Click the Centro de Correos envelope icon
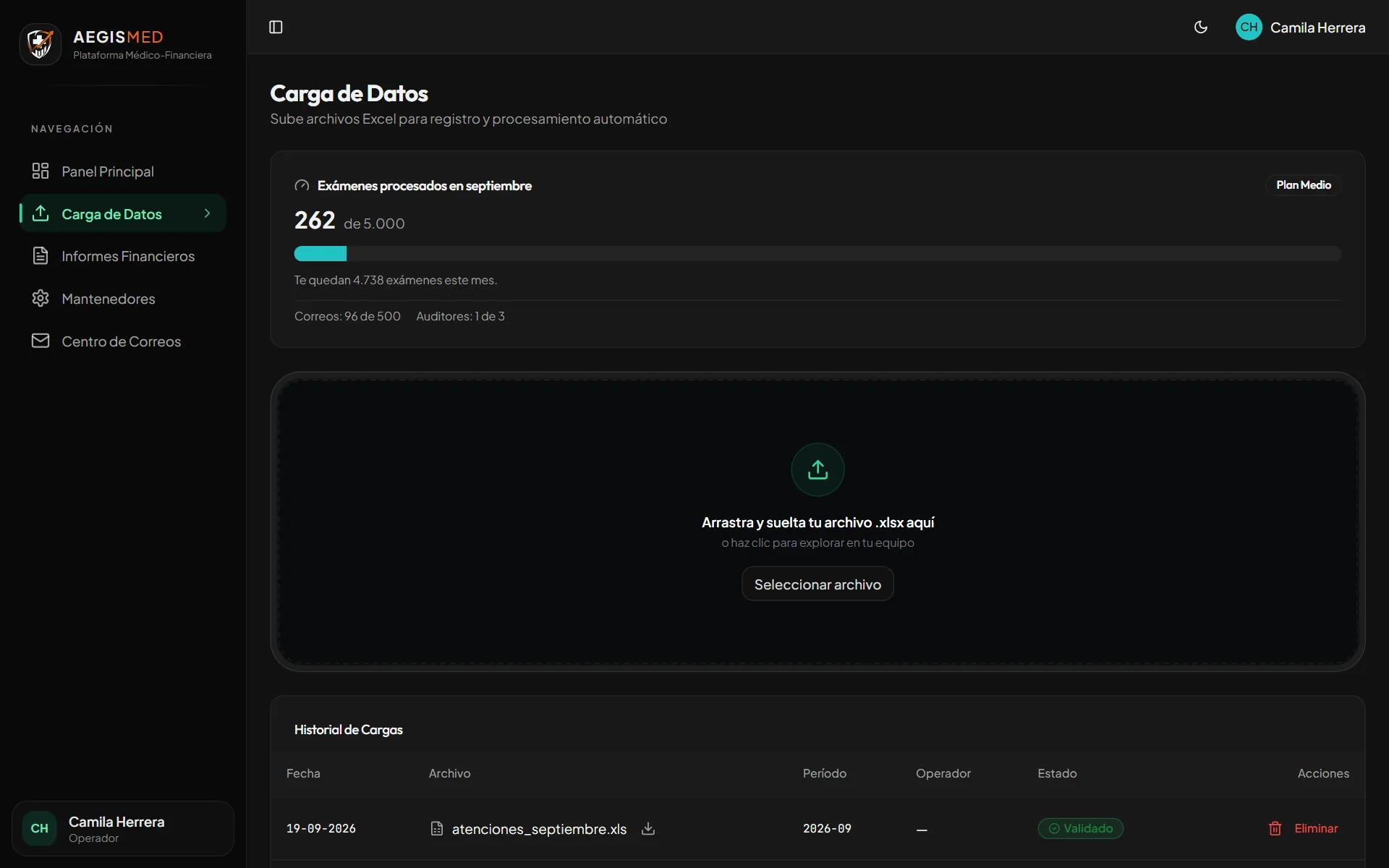1389x868 pixels. pos(41,341)
